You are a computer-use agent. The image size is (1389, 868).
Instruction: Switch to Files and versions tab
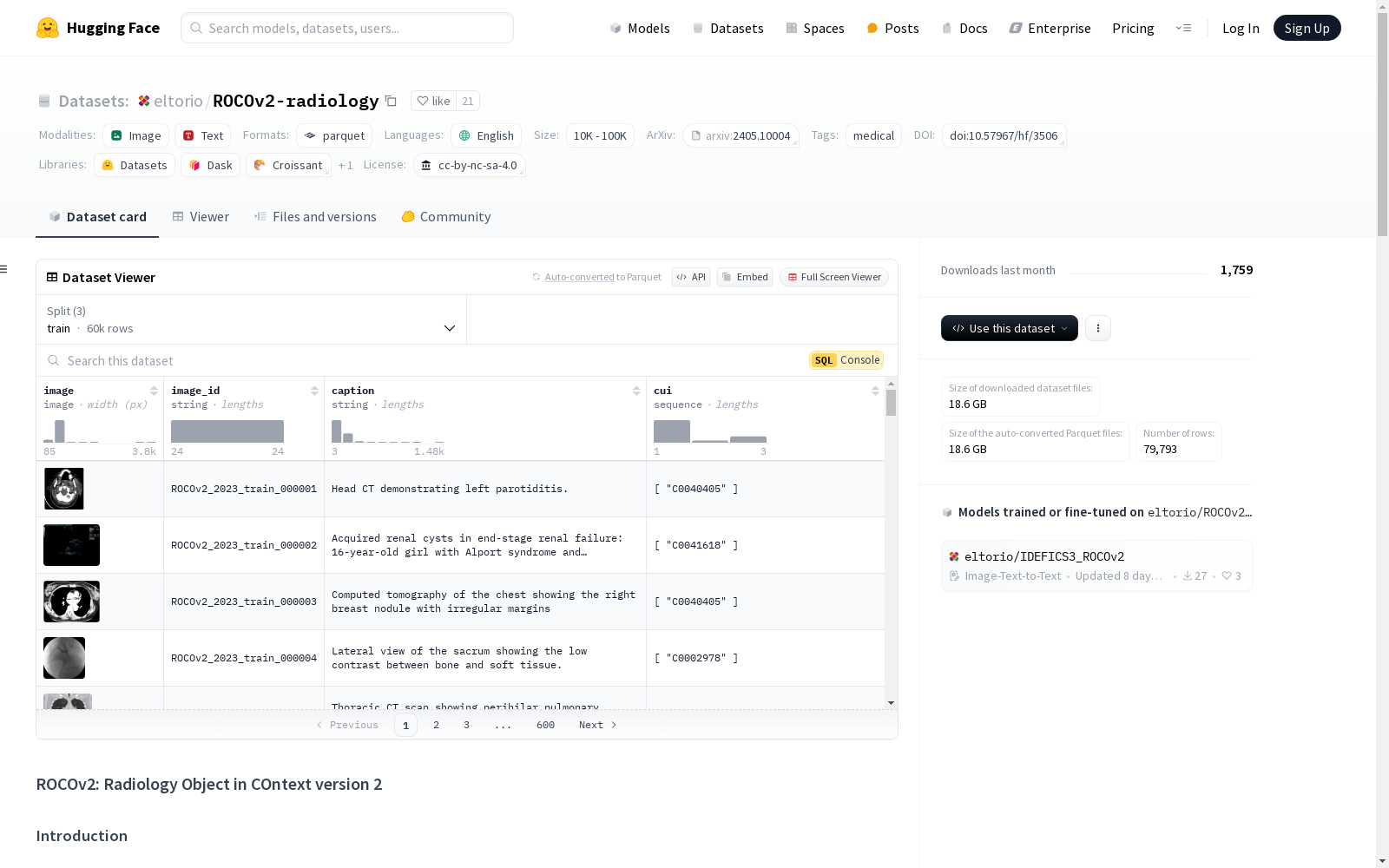pos(315,217)
